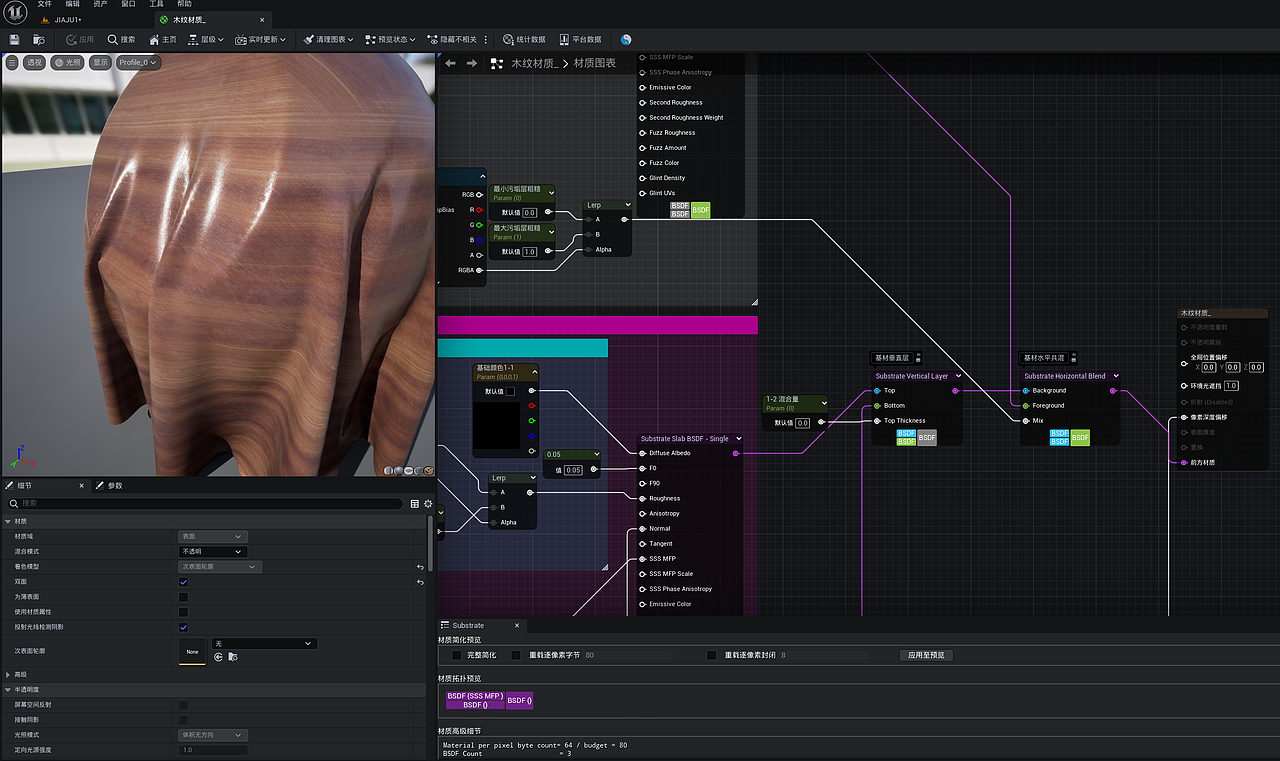
Task: Select the cylinder preview mesh icon
Action: pyautogui.click(x=389, y=470)
